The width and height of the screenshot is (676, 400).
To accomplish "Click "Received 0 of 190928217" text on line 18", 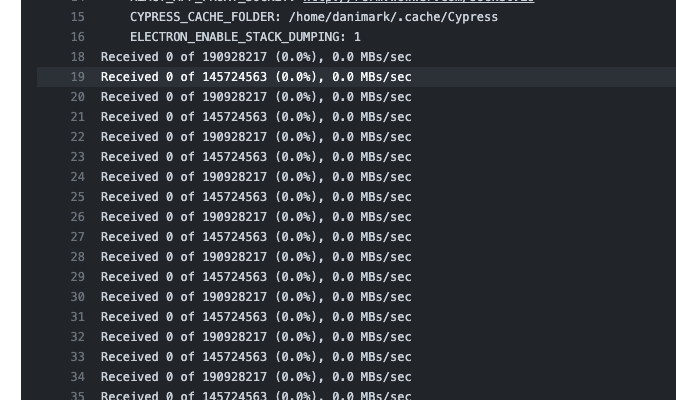I will pos(184,57).
